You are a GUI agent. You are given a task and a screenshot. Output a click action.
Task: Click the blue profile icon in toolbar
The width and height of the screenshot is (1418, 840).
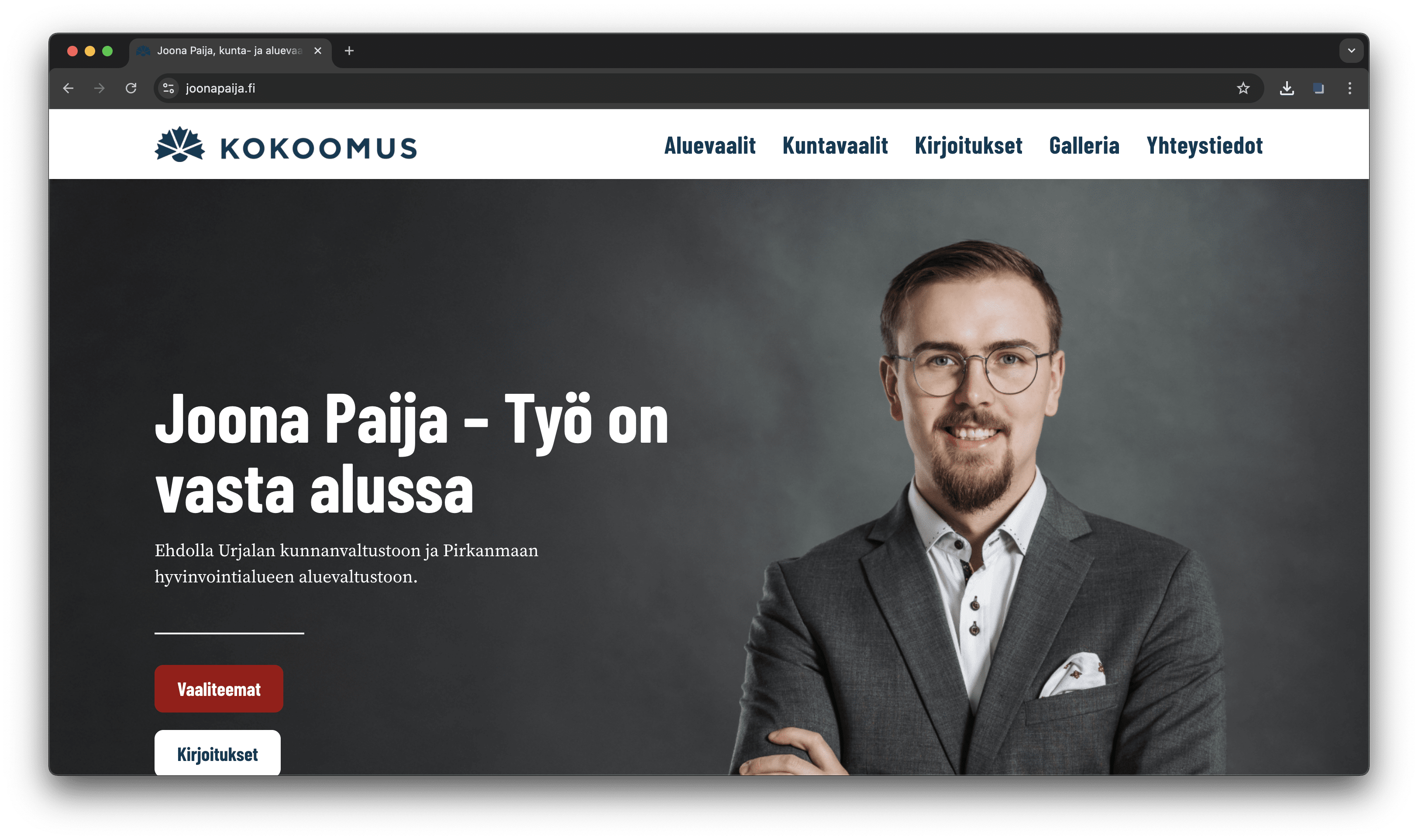tap(1318, 88)
